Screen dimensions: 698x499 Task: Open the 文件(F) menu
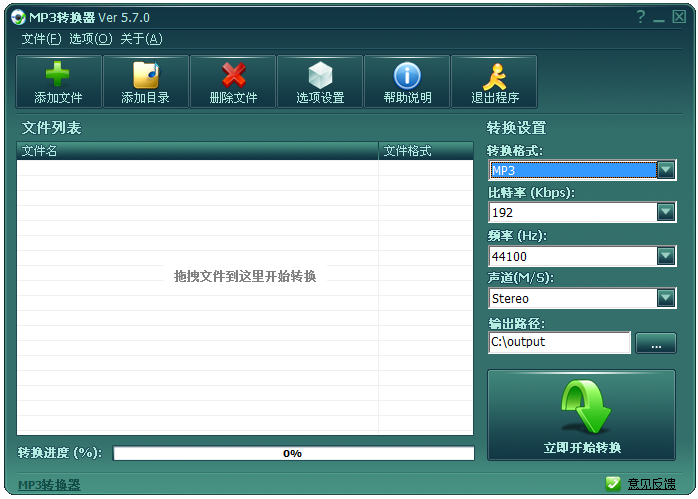[41, 39]
